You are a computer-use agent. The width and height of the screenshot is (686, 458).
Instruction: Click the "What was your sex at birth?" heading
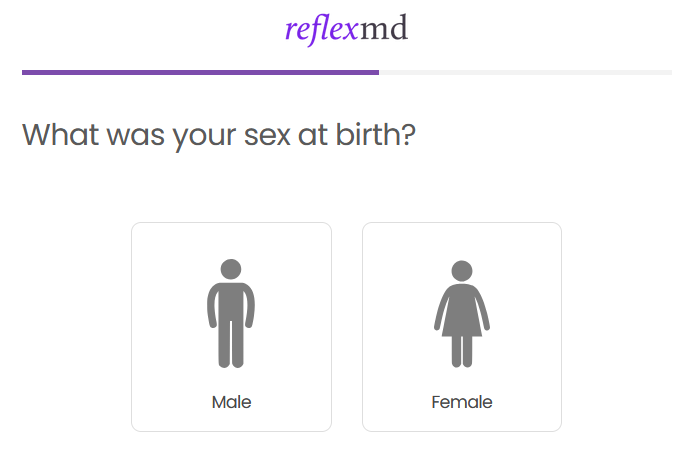click(x=218, y=134)
